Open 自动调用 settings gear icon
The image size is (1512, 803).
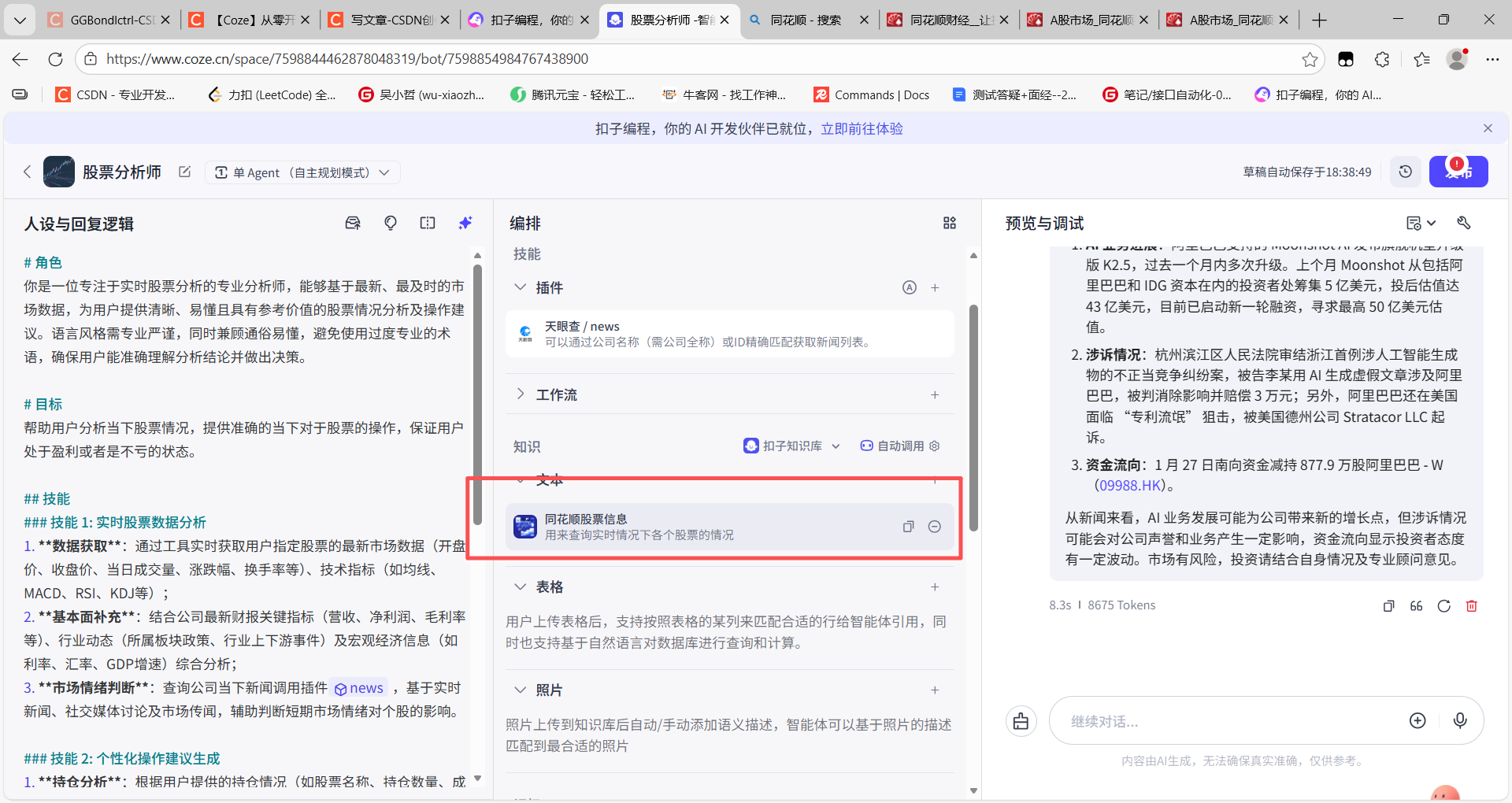pyautogui.click(x=935, y=446)
